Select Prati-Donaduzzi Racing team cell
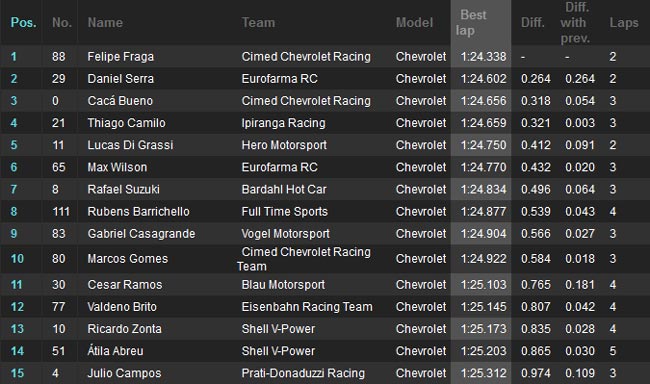Viewport: 650px width, 384px height. [303, 373]
